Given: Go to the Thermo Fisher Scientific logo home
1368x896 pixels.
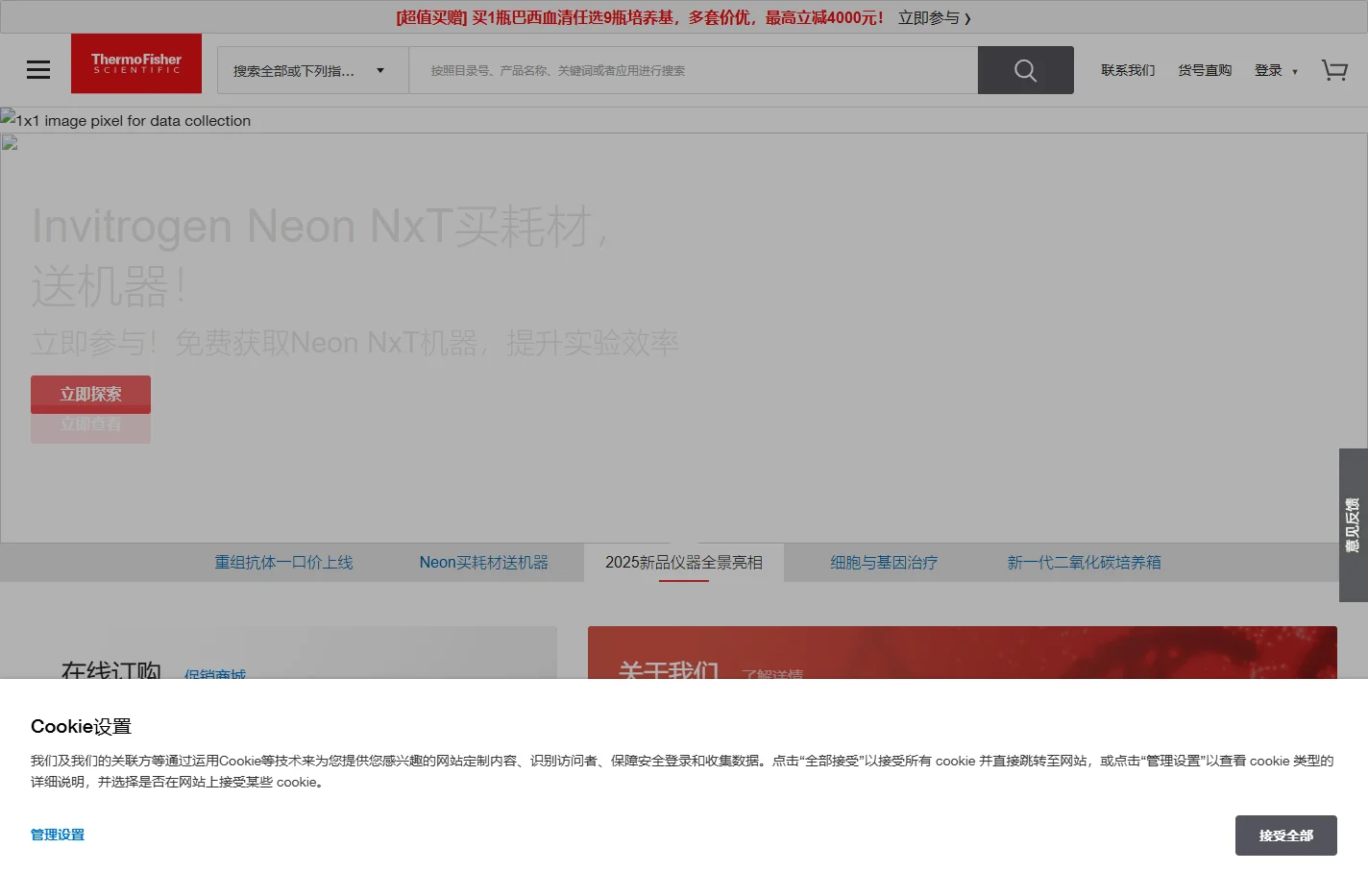Looking at the screenshot, I should click(x=136, y=63).
